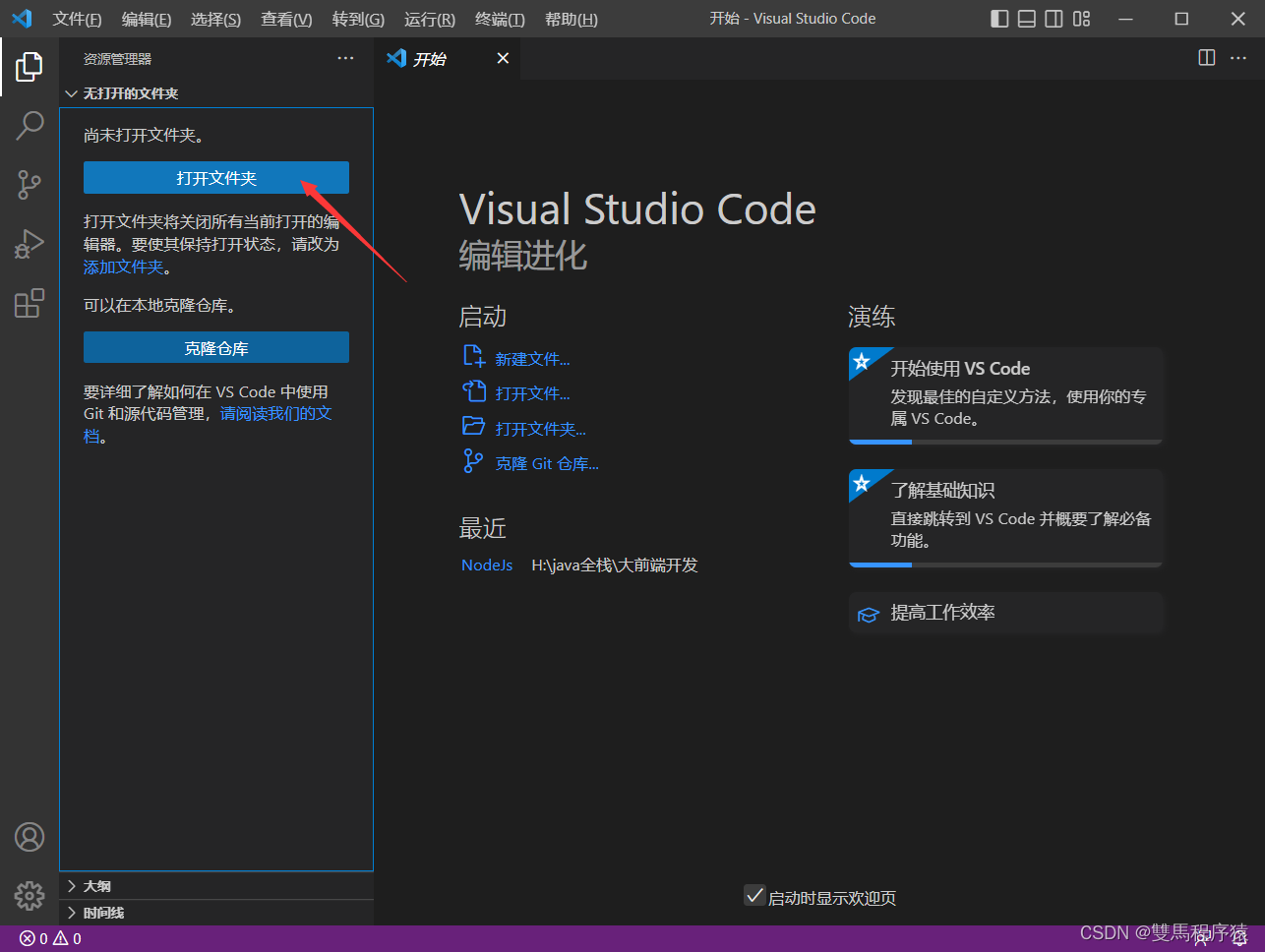Click the 资源管理器 panel title
1265x952 pixels.
[x=117, y=59]
